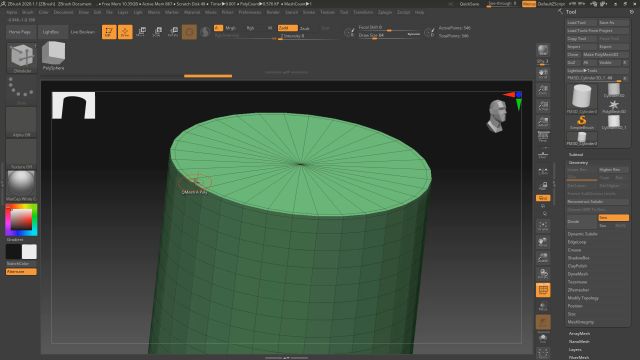Screen dimensions: 640x360
Task: Adjust the Z Intensity slider
Action: [307, 36]
